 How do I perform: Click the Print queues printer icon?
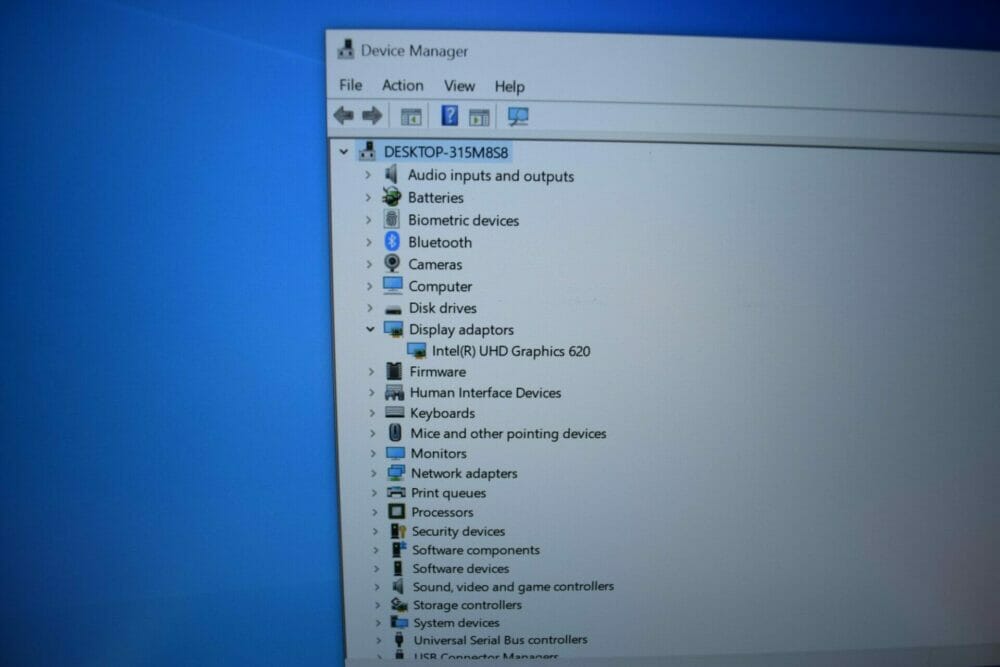coord(396,492)
